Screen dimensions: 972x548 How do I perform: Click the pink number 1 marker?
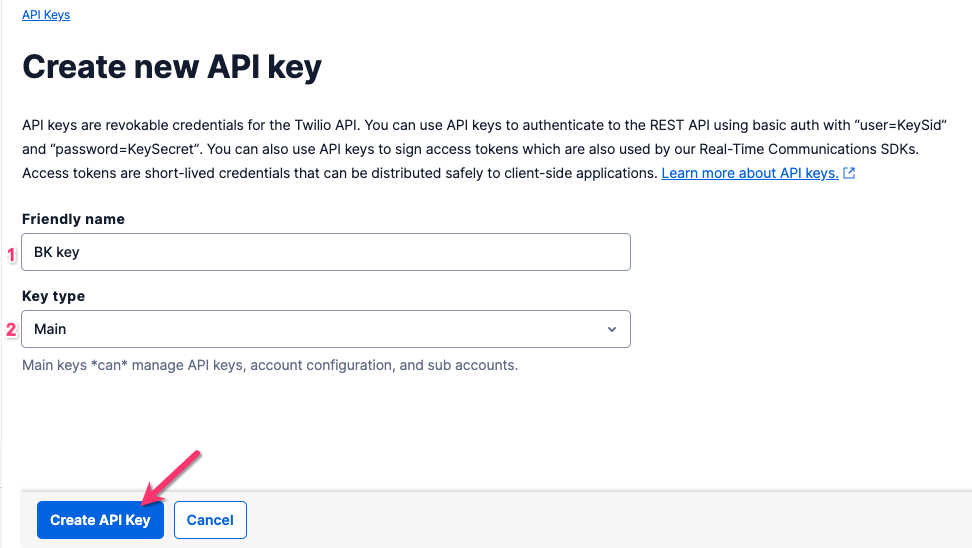pyautogui.click(x=12, y=254)
